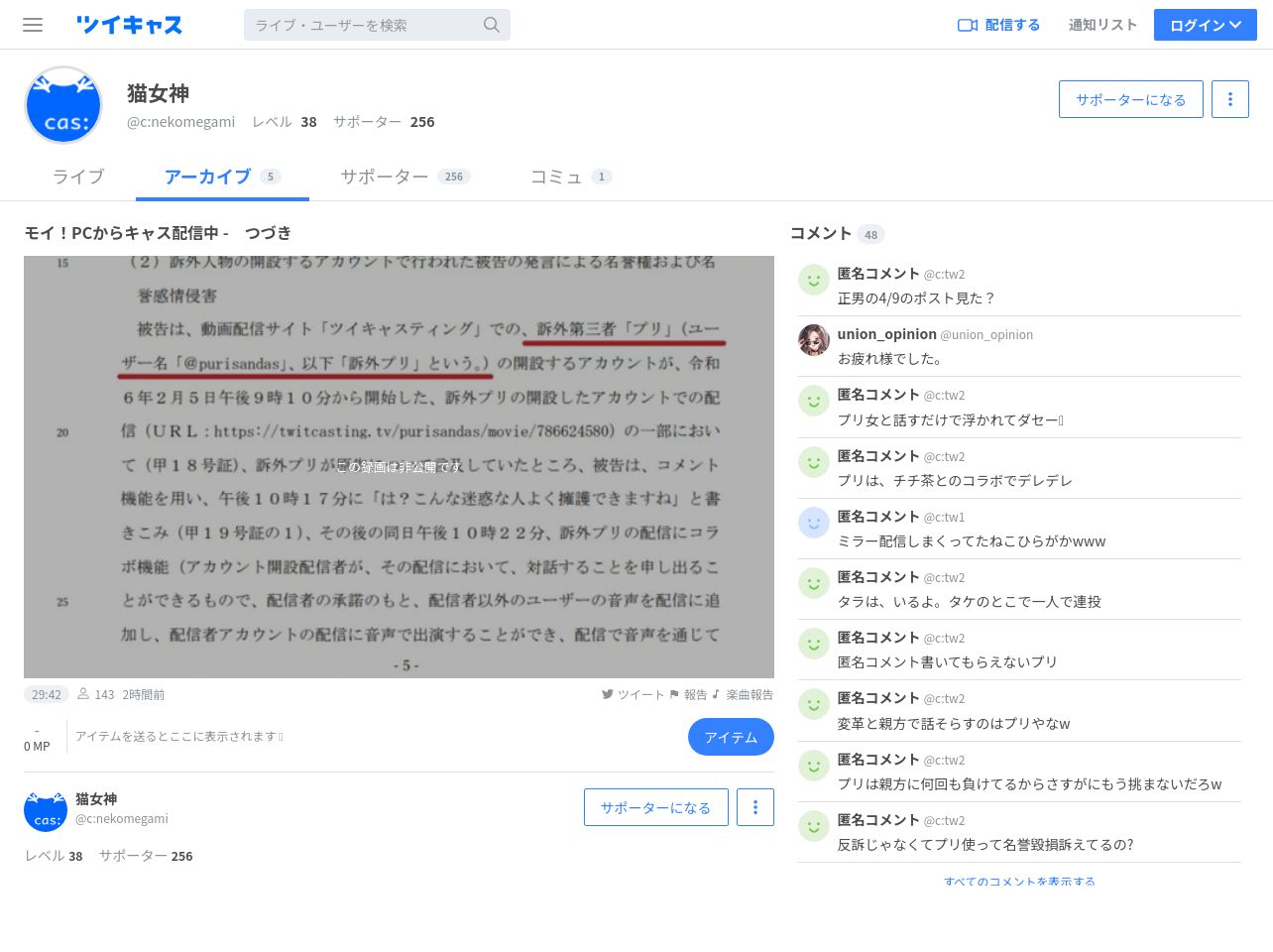Click the search magnifier icon
This screenshot has width=1273, height=952.
(x=492, y=25)
